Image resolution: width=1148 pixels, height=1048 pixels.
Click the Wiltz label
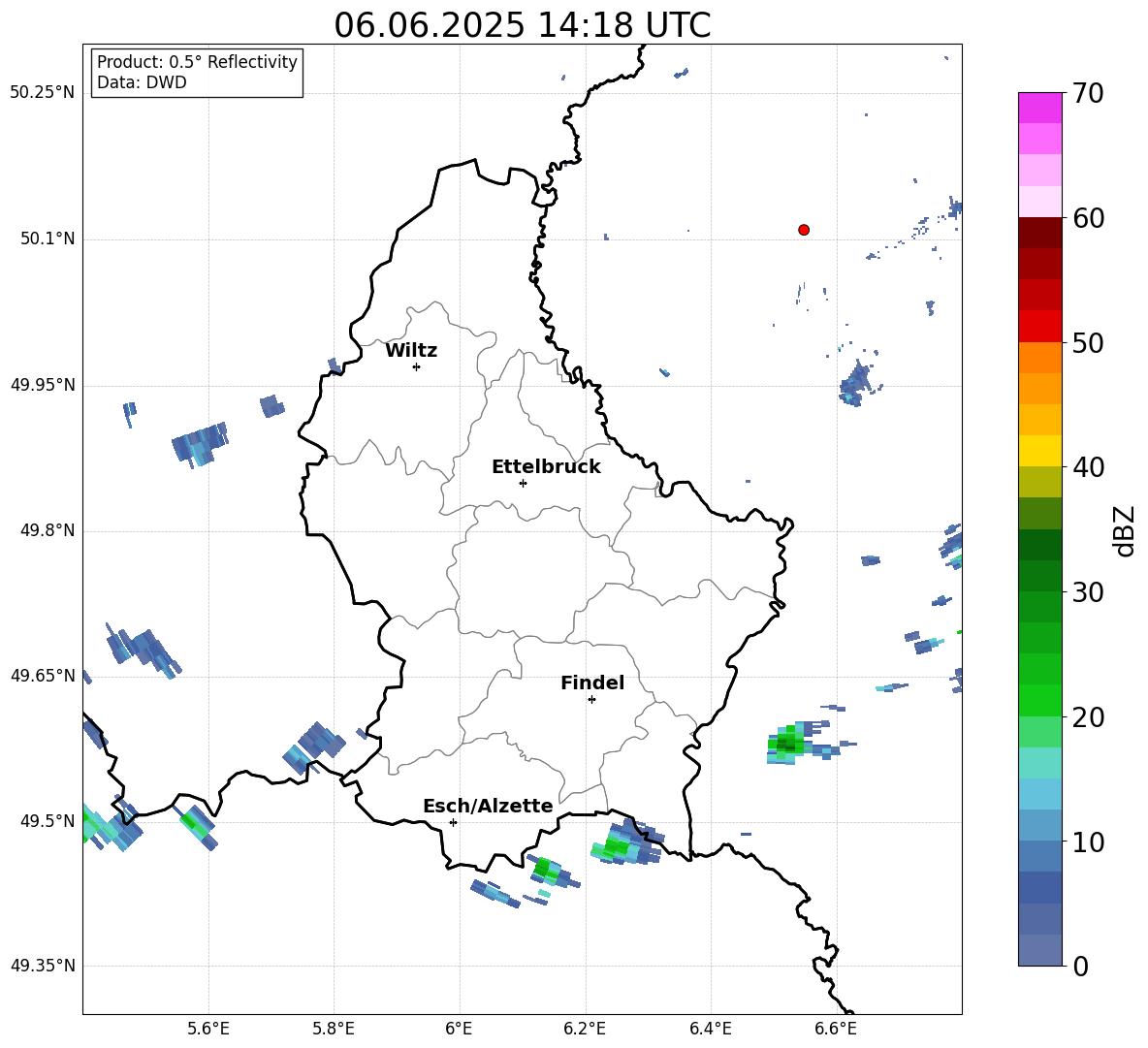[411, 351]
